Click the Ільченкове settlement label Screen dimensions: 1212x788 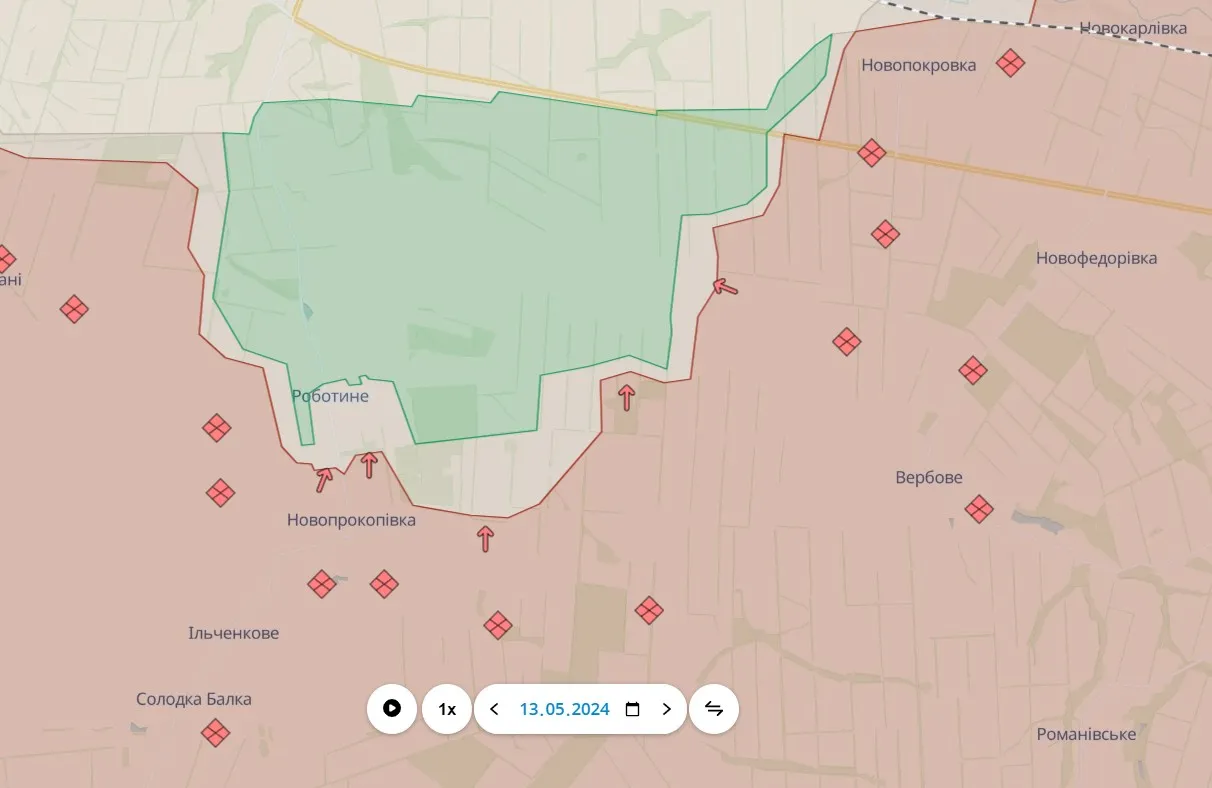(233, 633)
